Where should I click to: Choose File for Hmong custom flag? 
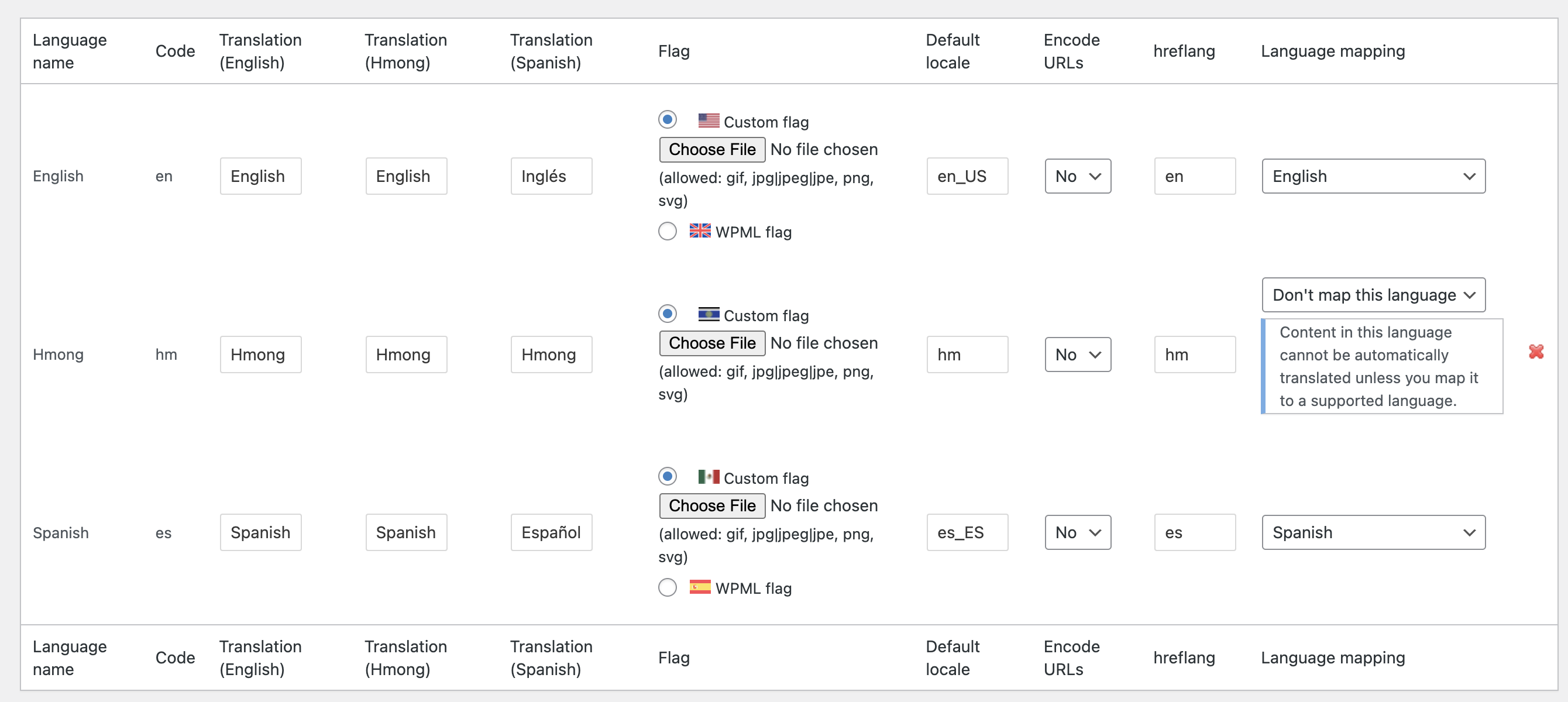pos(712,343)
